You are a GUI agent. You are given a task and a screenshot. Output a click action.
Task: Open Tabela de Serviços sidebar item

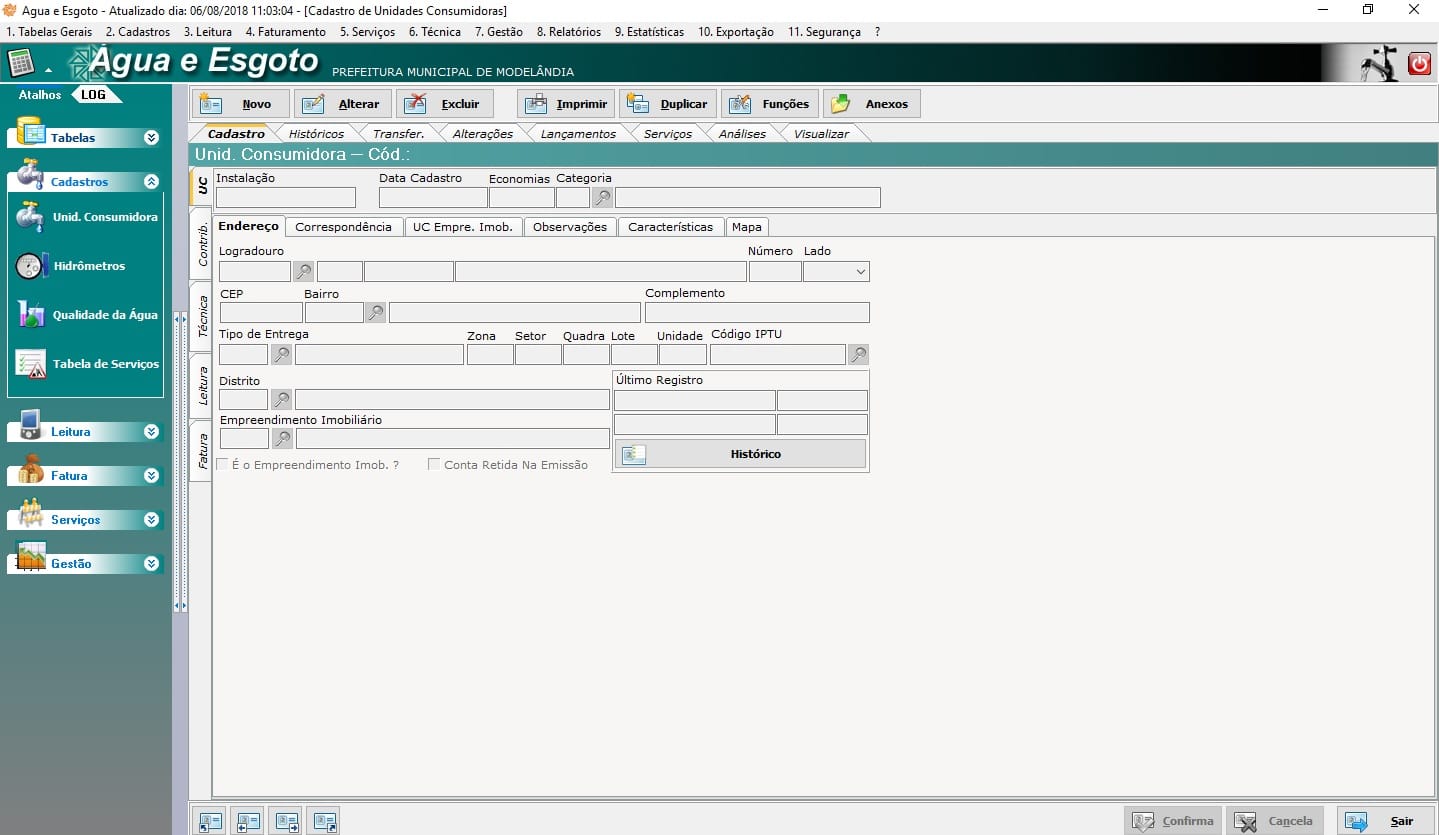click(x=105, y=364)
